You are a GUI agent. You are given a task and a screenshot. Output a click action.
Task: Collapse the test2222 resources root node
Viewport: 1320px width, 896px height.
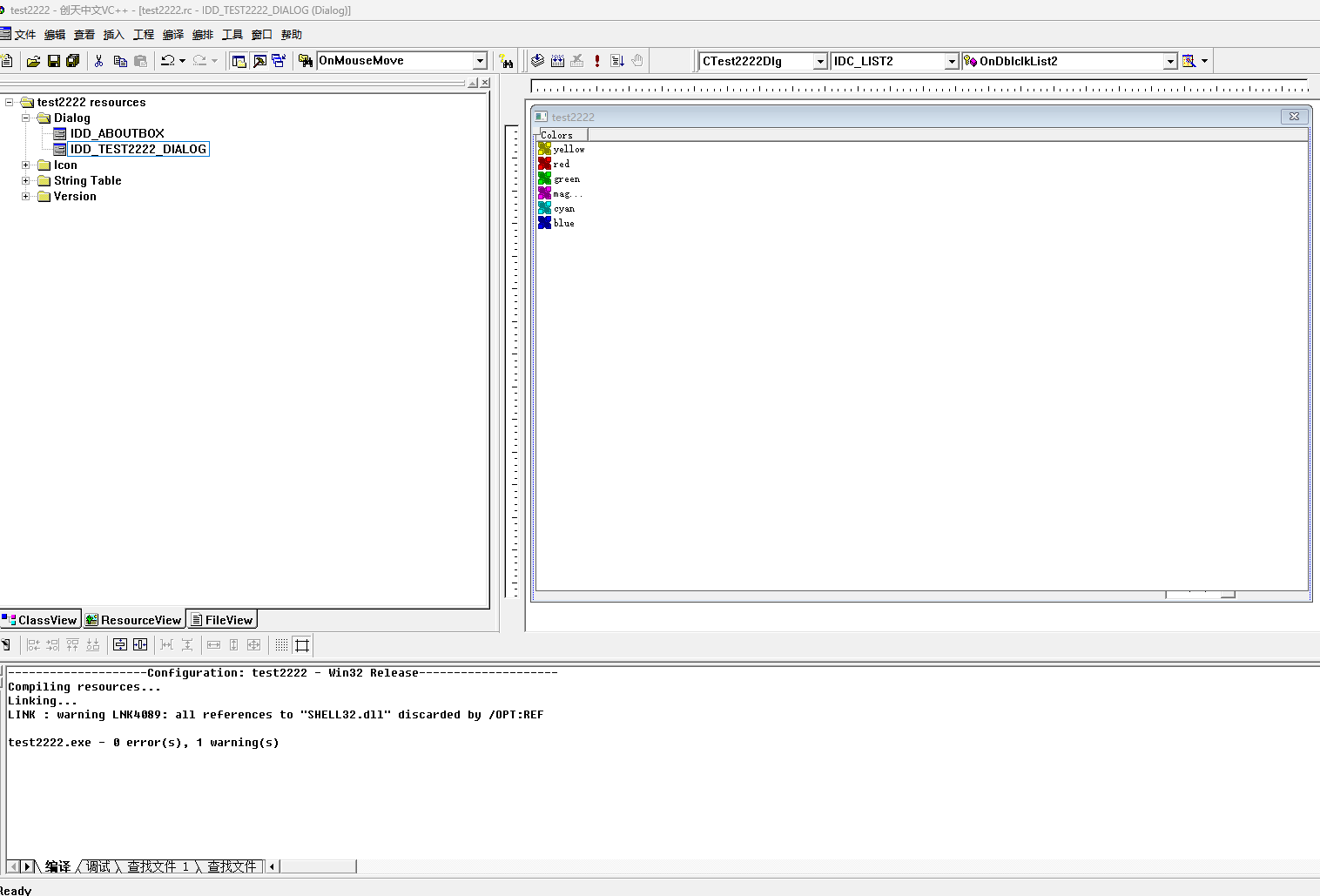tap(10, 103)
